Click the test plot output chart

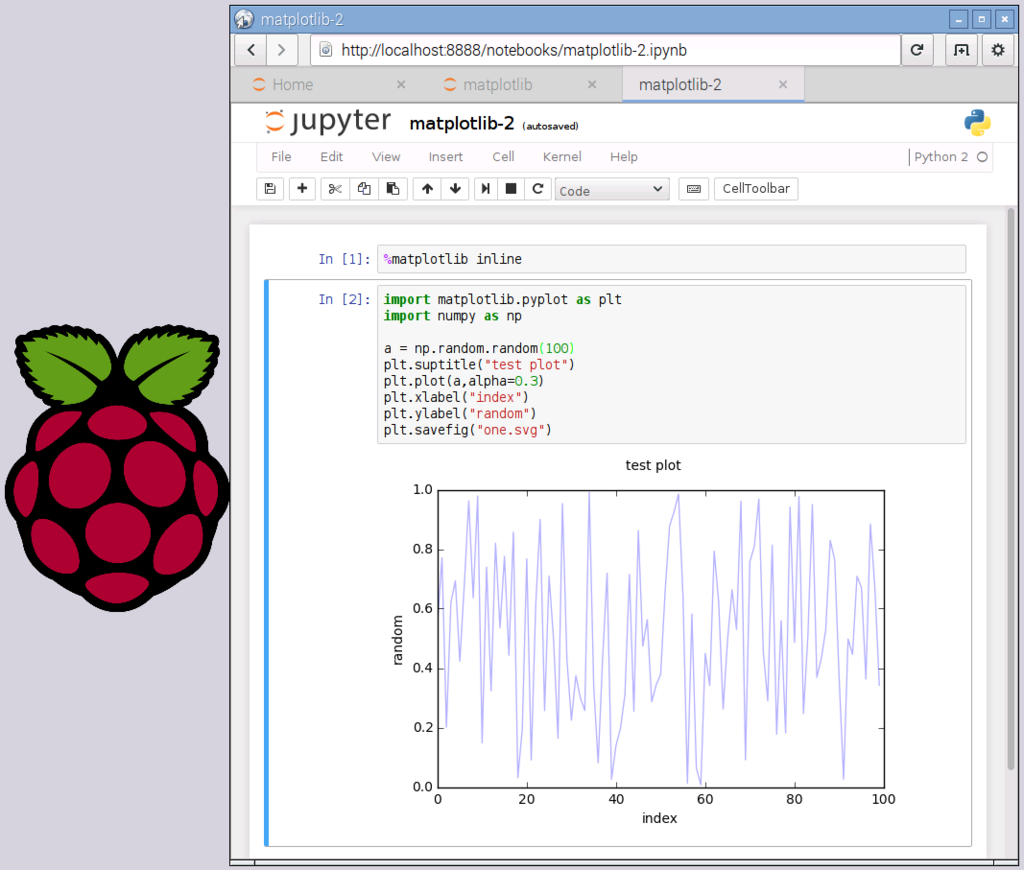(643, 641)
